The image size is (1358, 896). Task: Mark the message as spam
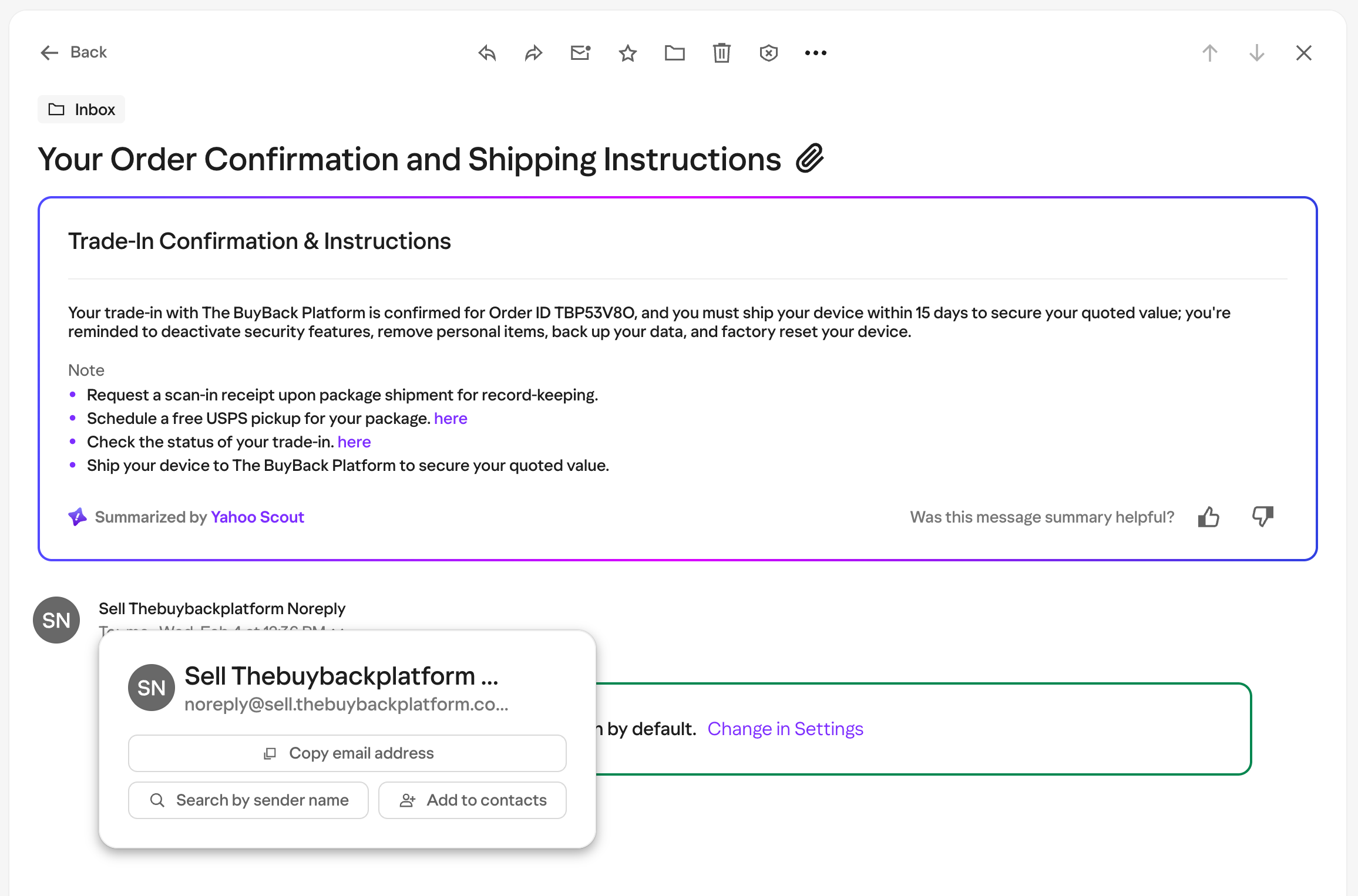pos(769,53)
